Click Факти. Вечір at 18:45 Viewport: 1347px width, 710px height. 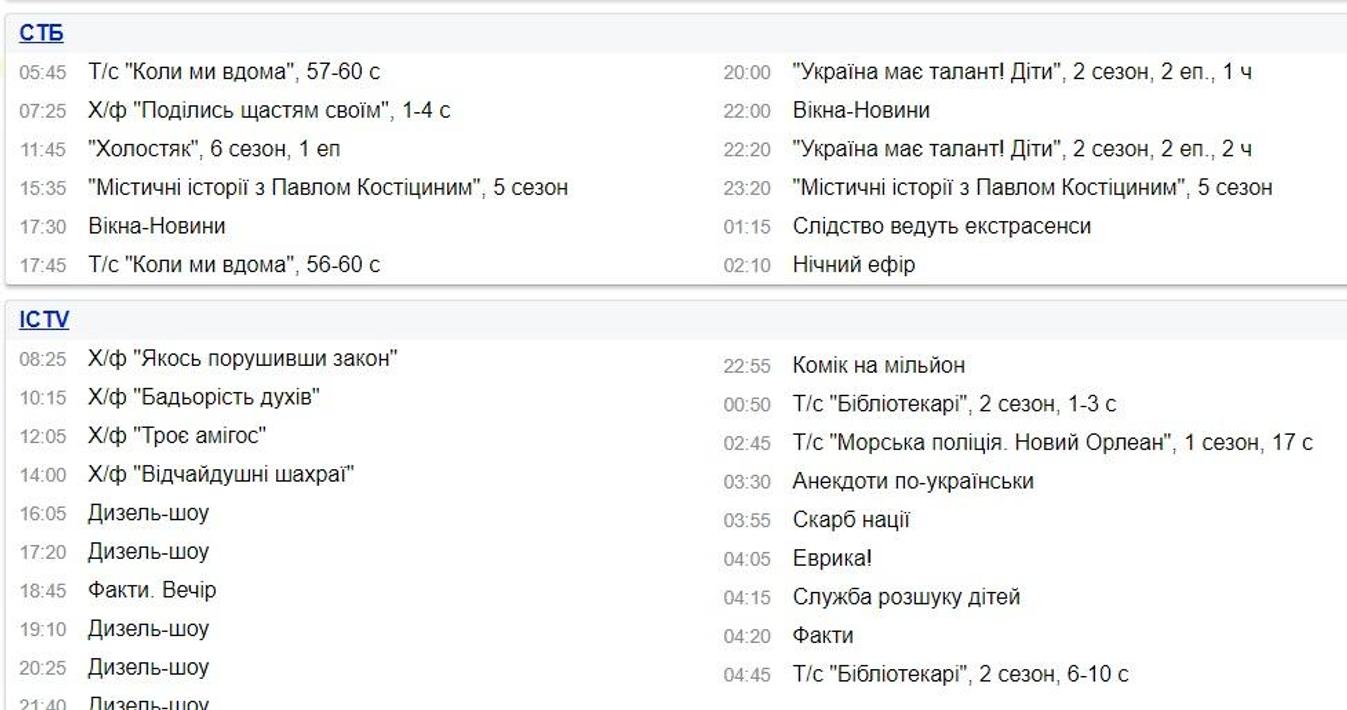pos(152,590)
